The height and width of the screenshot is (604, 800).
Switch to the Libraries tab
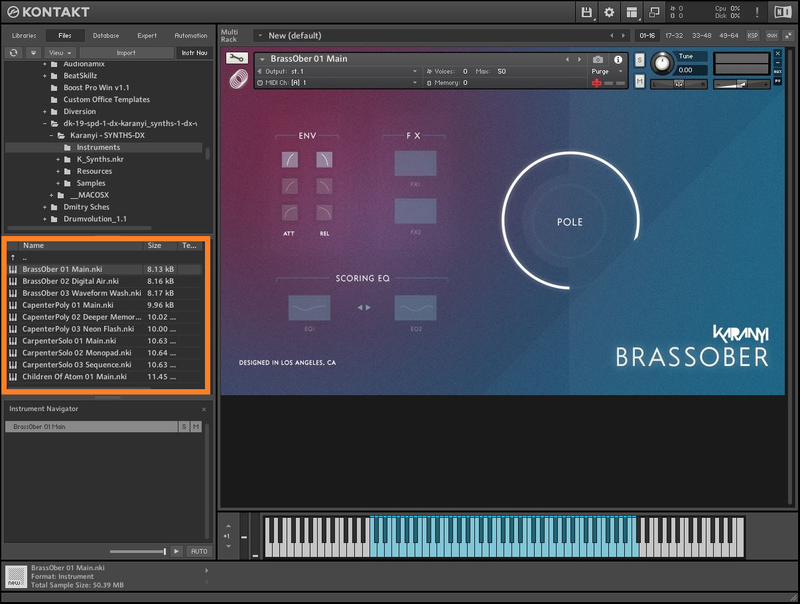point(23,35)
